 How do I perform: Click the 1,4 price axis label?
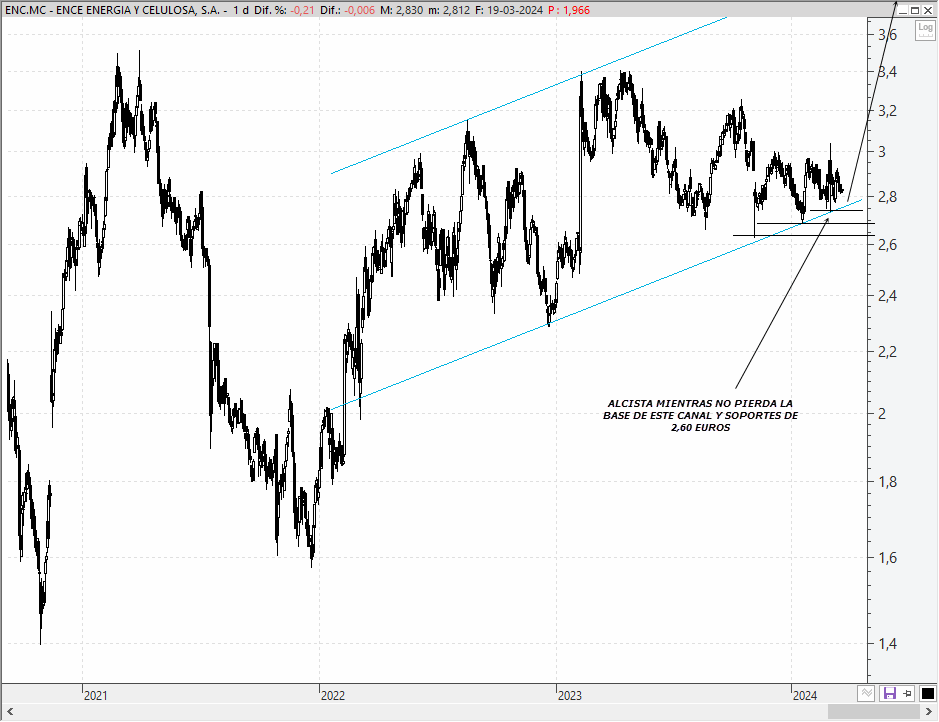pyautogui.click(x=887, y=644)
